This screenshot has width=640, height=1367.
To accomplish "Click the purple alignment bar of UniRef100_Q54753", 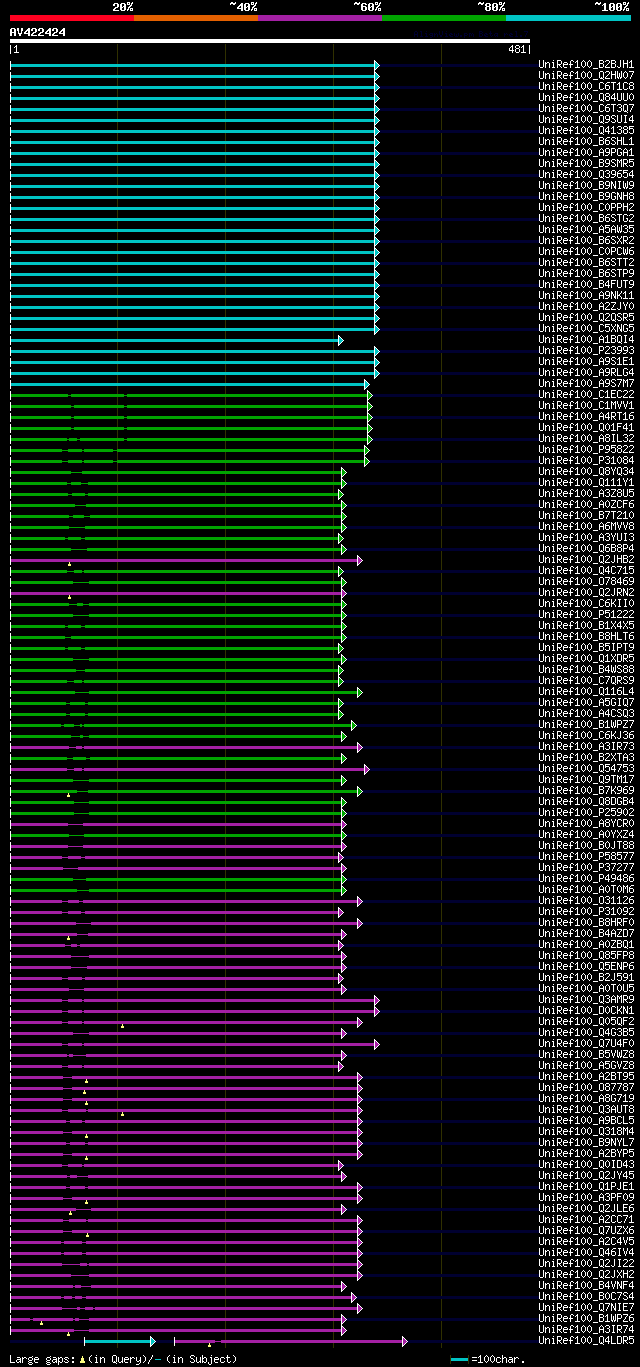I will [190, 768].
